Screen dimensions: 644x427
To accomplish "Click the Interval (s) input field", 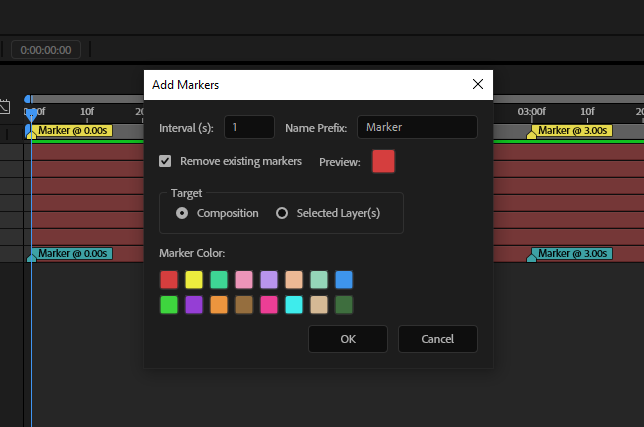I will 249,127.
